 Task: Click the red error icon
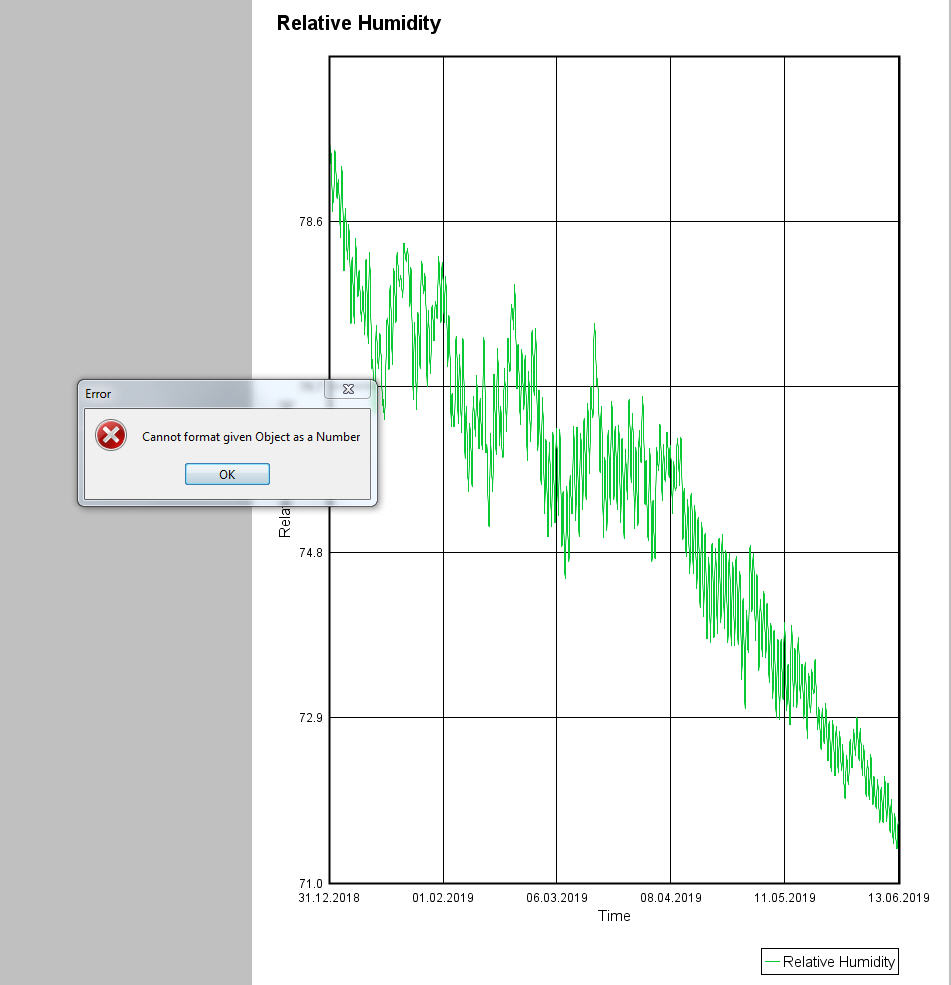[x=110, y=435]
